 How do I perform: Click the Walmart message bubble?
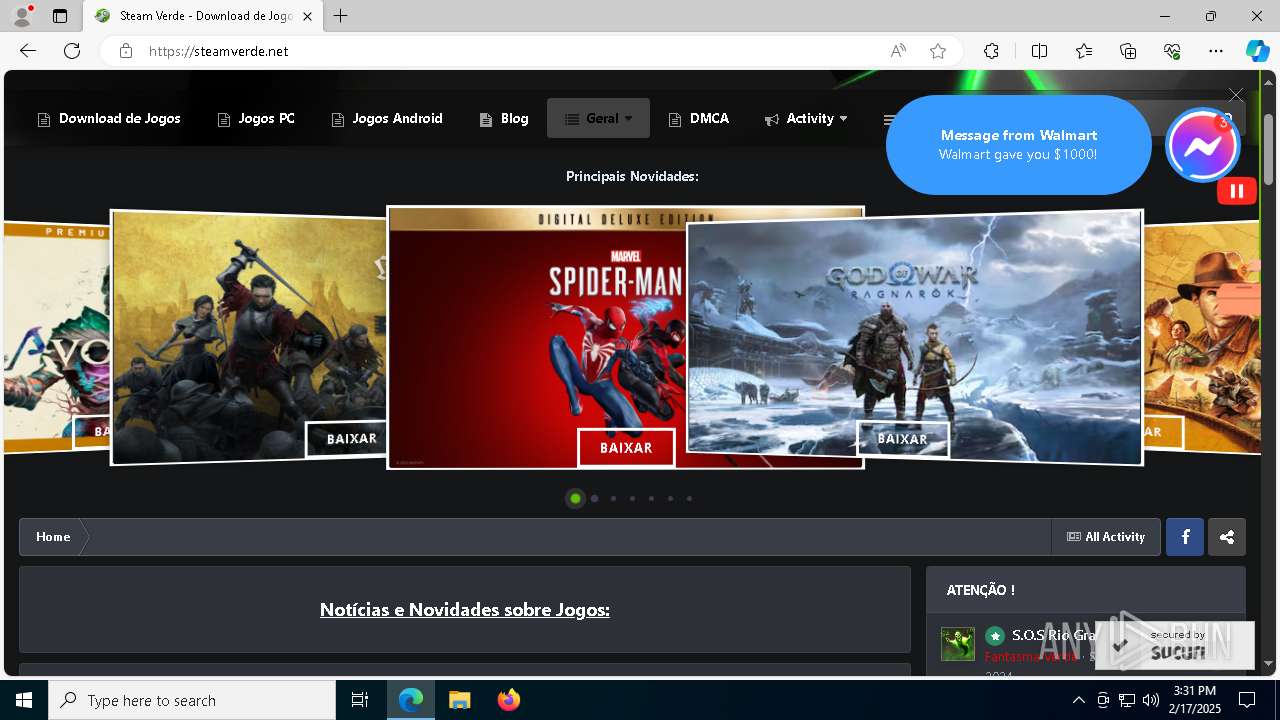pyautogui.click(x=1018, y=145)
